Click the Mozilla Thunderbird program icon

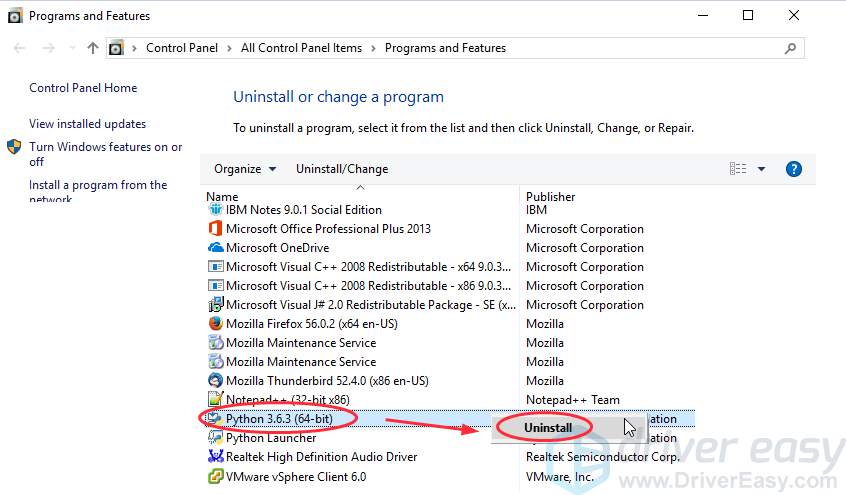pyautogui.click(x=215, y=381)
